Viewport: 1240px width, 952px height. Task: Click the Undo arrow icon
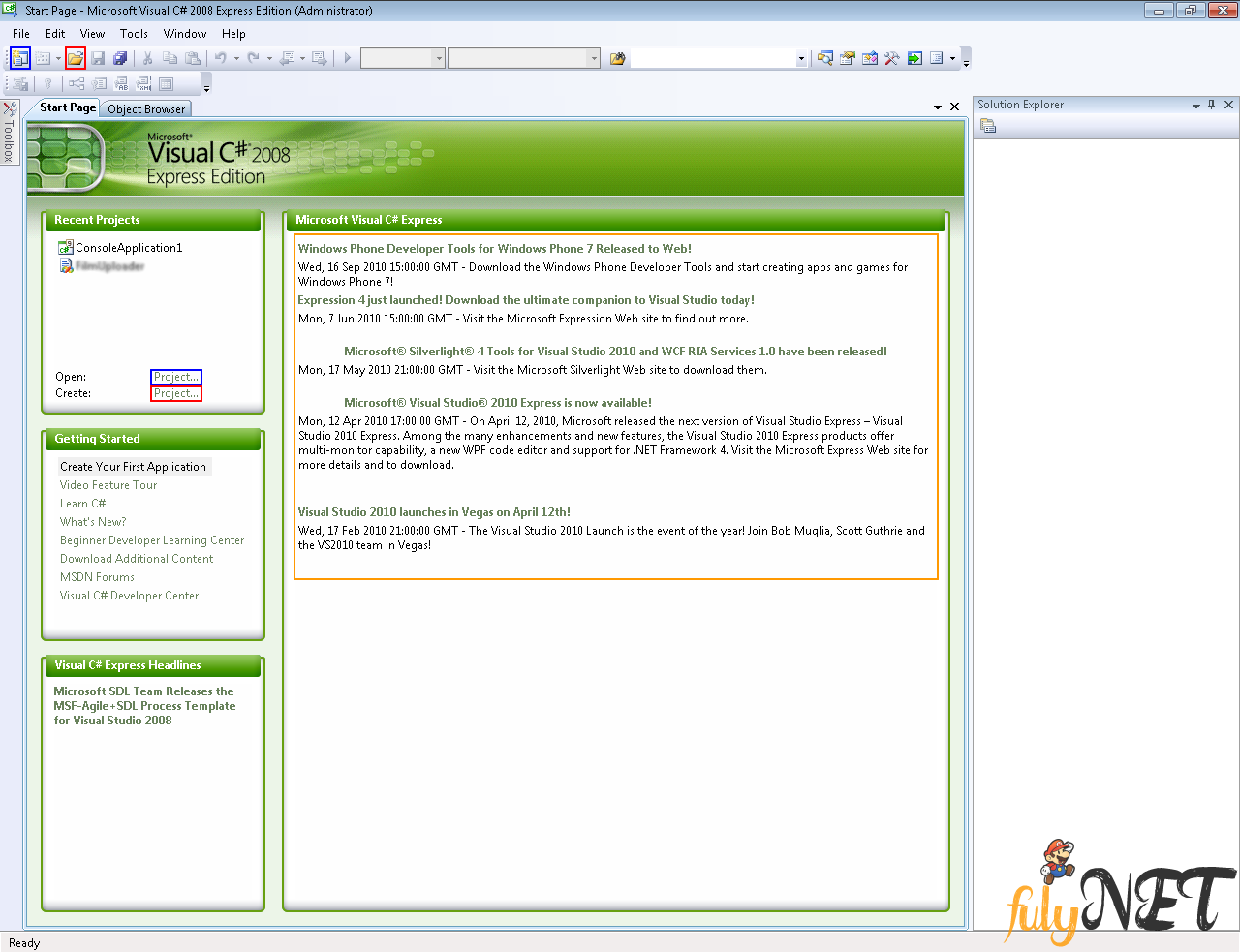221,58
